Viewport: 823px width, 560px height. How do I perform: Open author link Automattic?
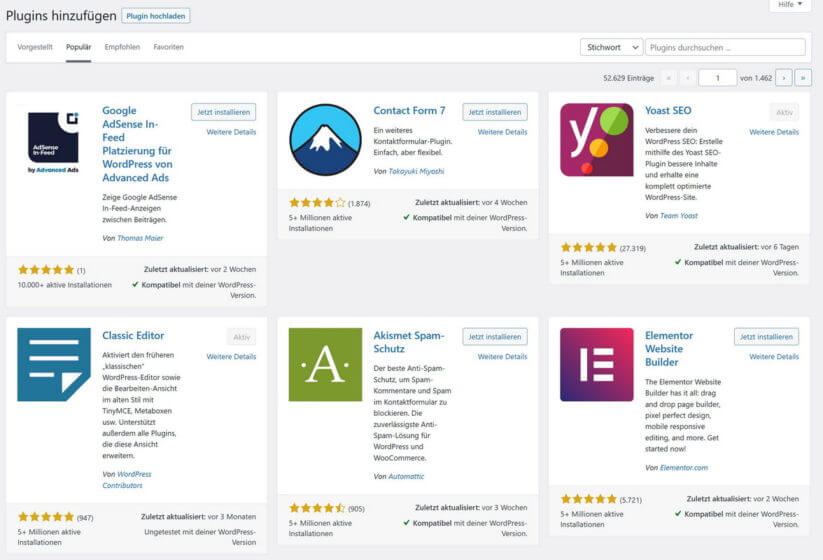pyautogui.click(x=406, y=477)
